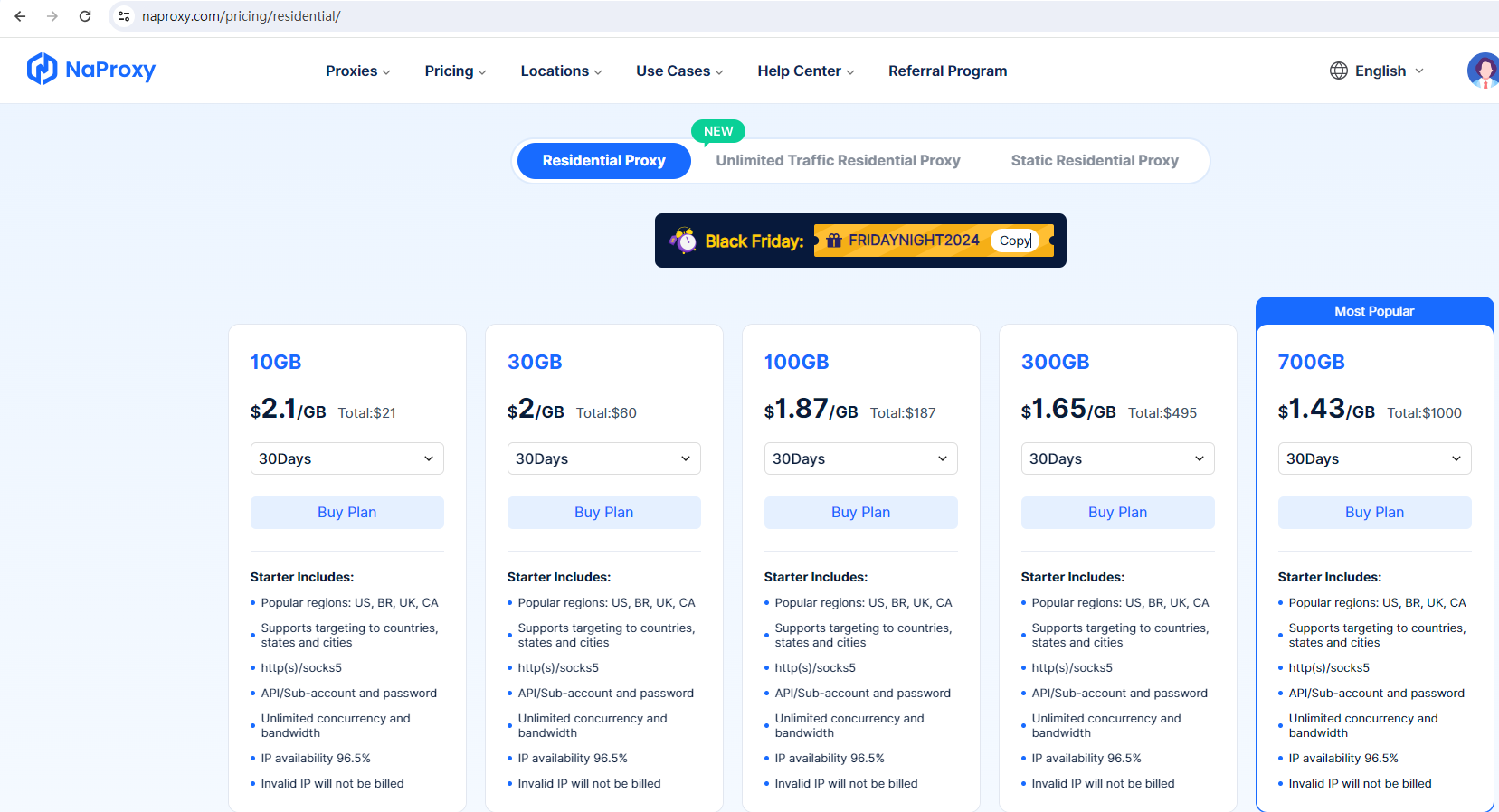Switch to Unlimited Traffic Residential Proxy tab
The width and height of the screenshot is (1499, 812).
tap(838, 161)
